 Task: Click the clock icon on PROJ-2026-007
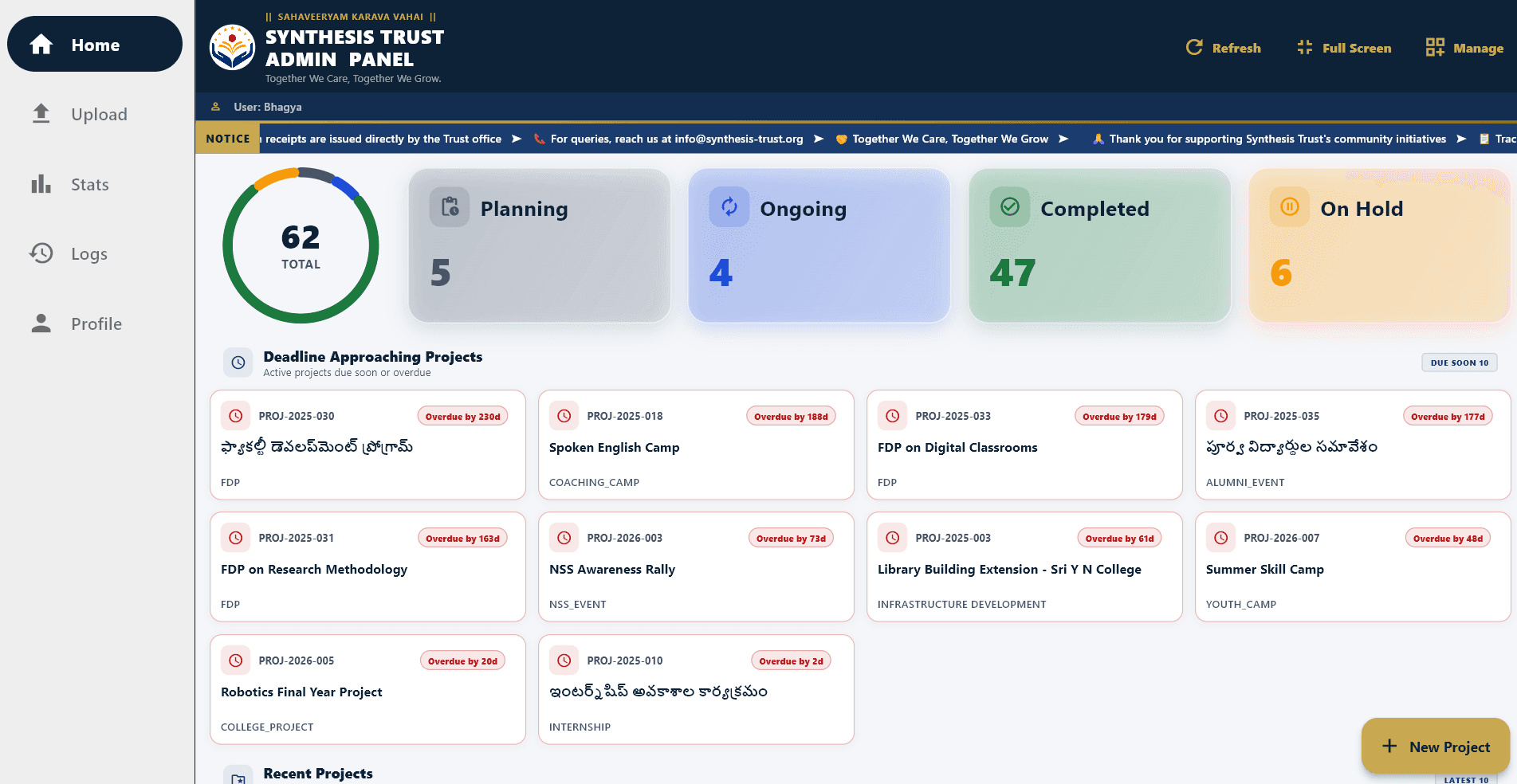1221,538
